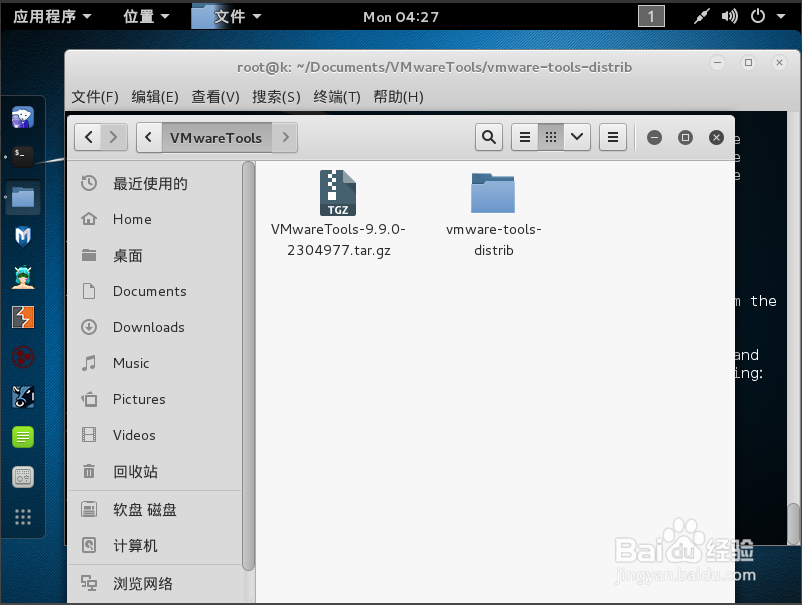Viewport: 802px width, 605px height.
Task: Open the Armitage dock icon
Action: click(x=23, y=277)
